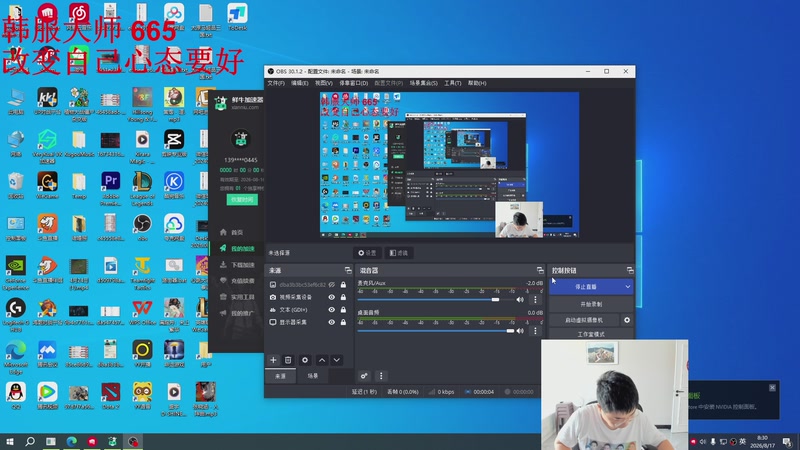Open source properties gear in Sources toolbar
The width and height of the screenshot is (800, 450).
305,360
